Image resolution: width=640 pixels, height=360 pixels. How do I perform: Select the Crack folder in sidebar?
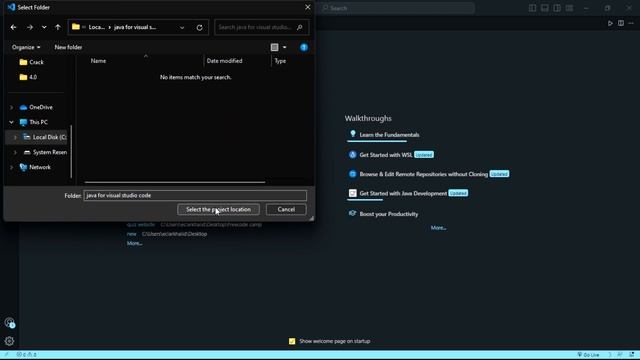32,62
